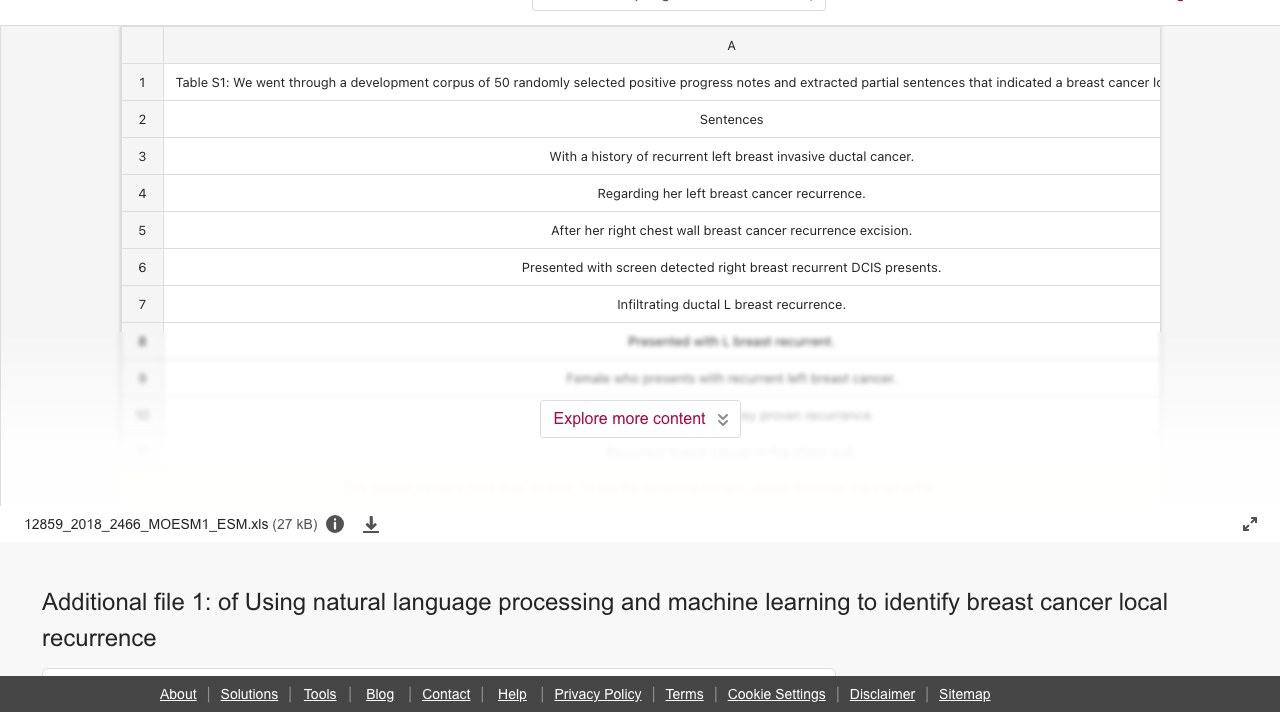The height and width of the screenshot is (720, 1280).
Task: Click cell 'Infiltrating ductal L breast recurrence.'
Action: 662,305
